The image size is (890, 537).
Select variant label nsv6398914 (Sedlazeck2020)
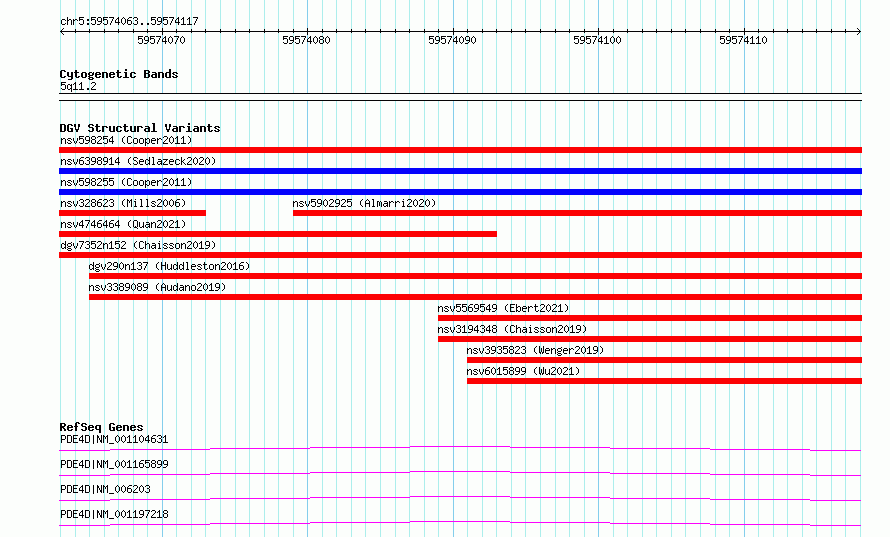coord(138,161)
